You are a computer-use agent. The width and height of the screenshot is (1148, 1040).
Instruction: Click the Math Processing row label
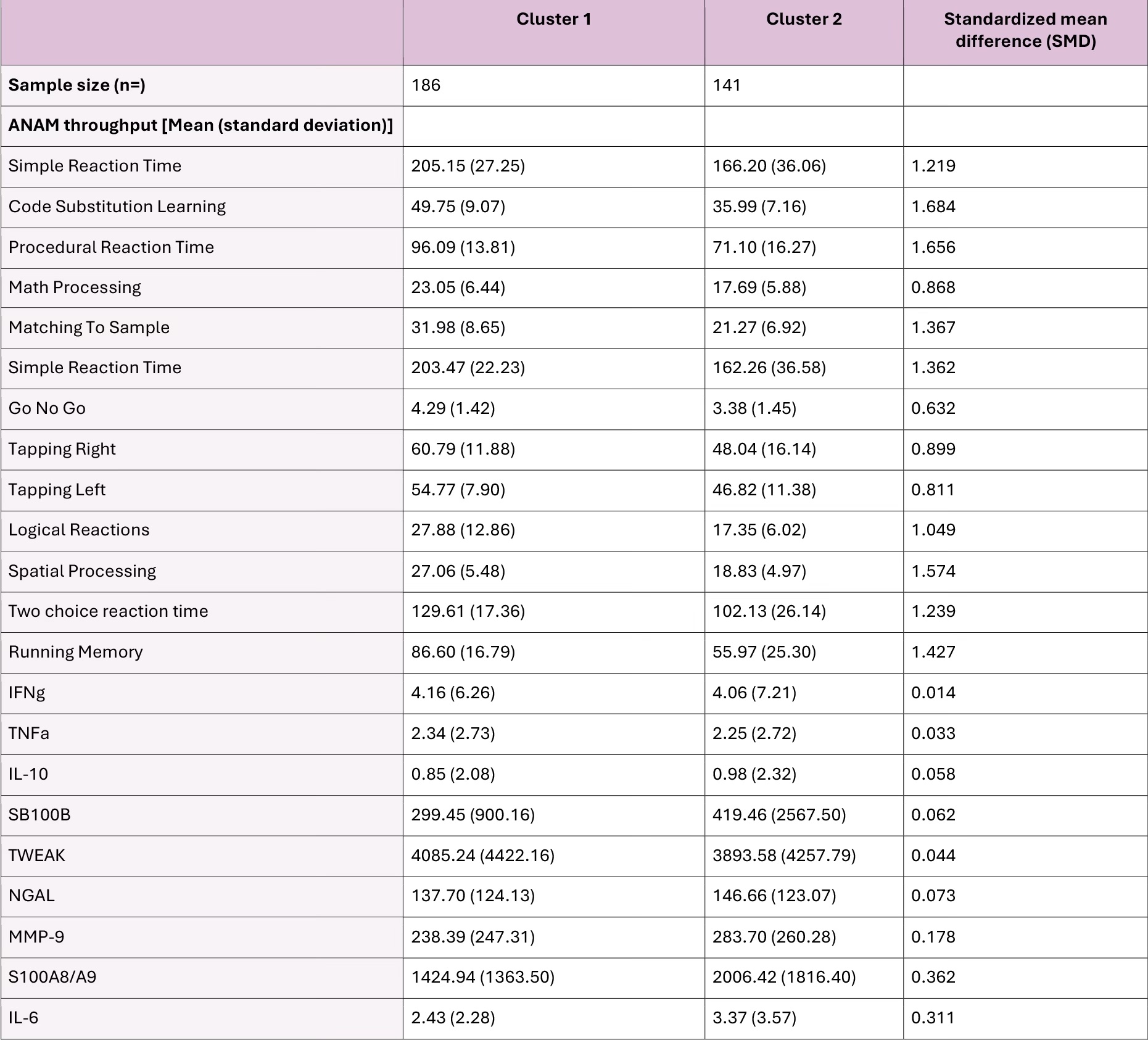75,287
